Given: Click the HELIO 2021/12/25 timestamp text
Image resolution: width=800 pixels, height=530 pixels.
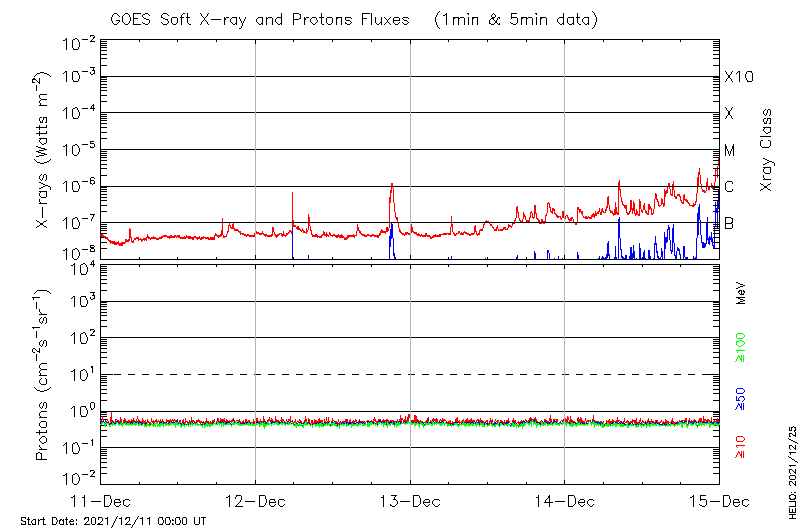Looking at the screenshot, I should [x=790, y=475].
